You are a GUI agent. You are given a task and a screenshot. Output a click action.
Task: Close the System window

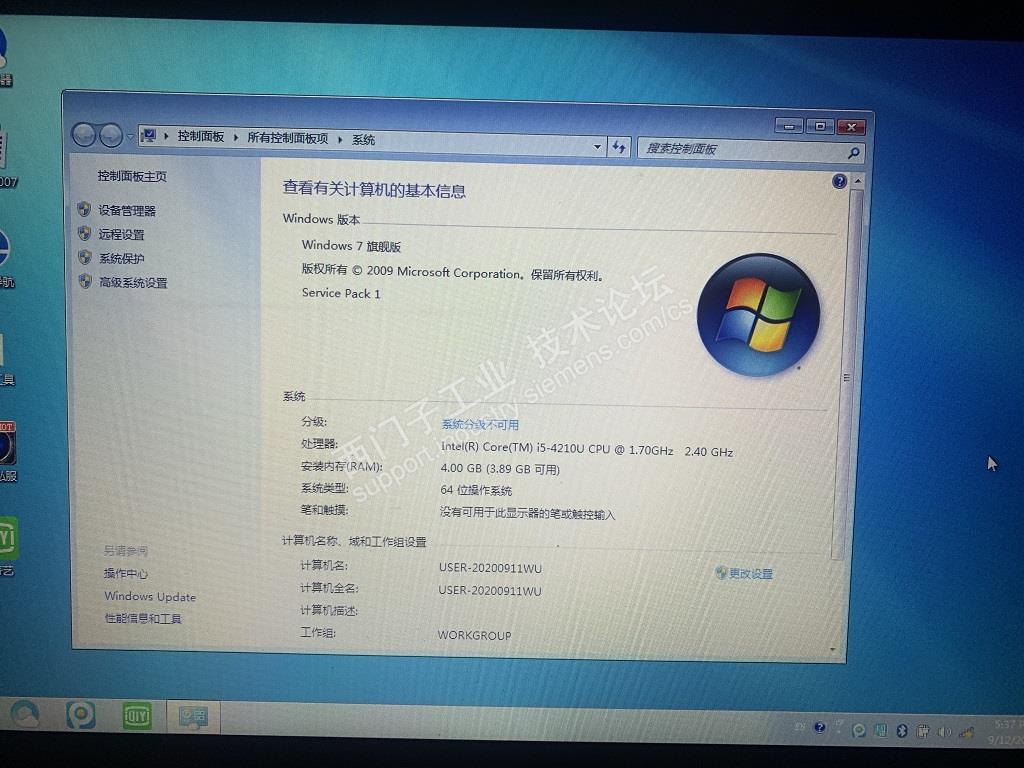[852, 127]
